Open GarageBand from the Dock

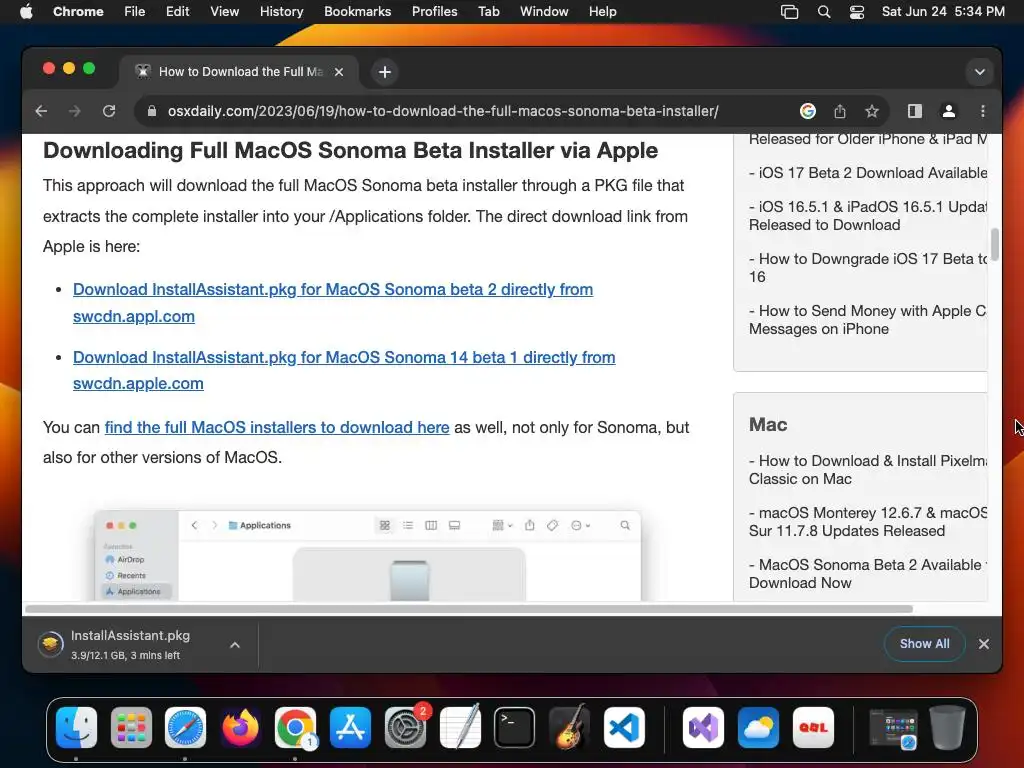click(569, 727)
